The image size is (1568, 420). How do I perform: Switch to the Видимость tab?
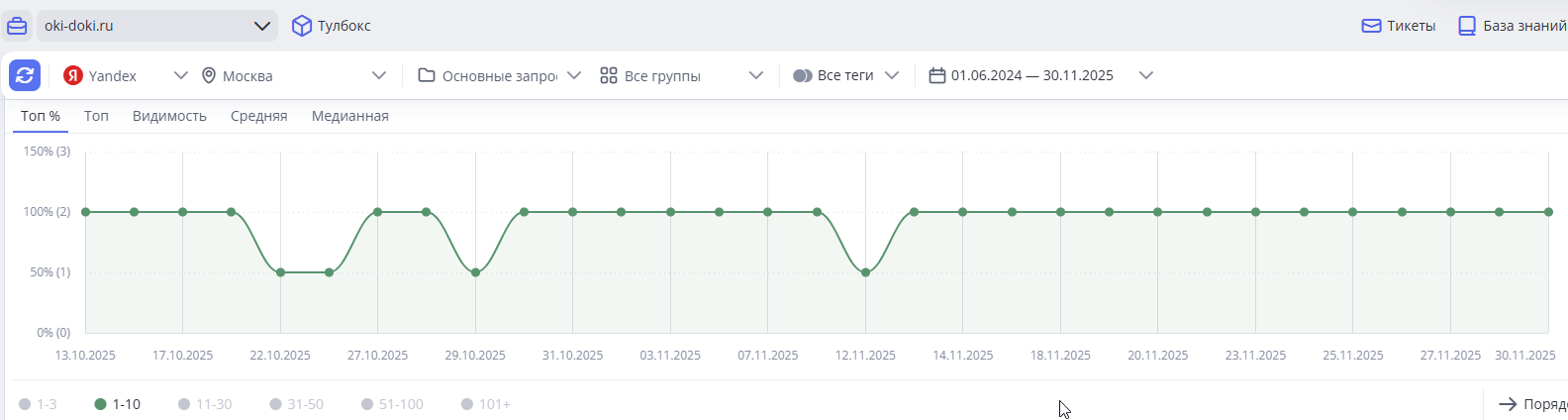(169, 116)
